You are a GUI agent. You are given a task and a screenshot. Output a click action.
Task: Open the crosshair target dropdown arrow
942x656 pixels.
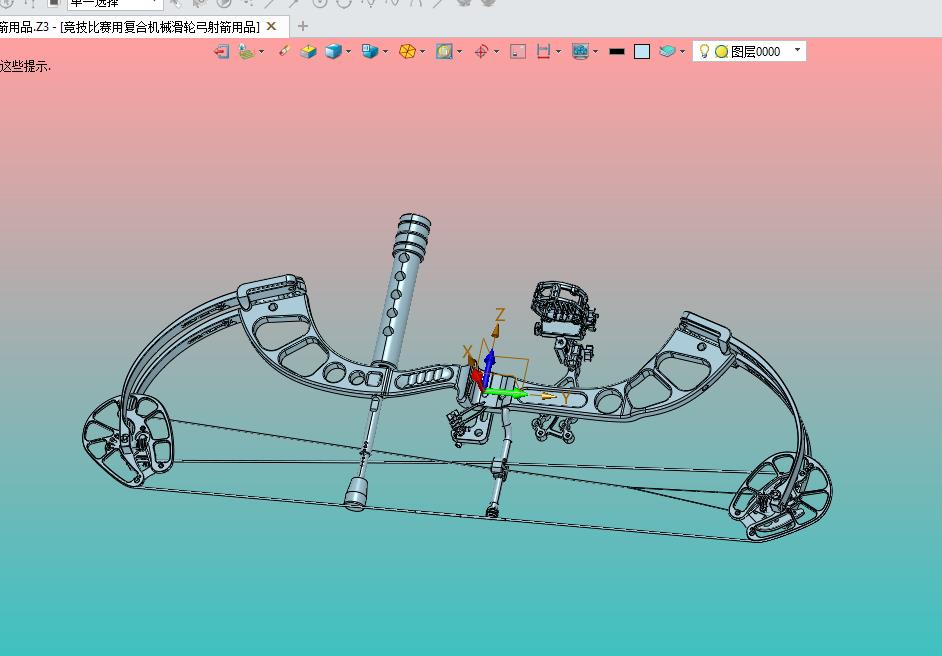(496, 52)
